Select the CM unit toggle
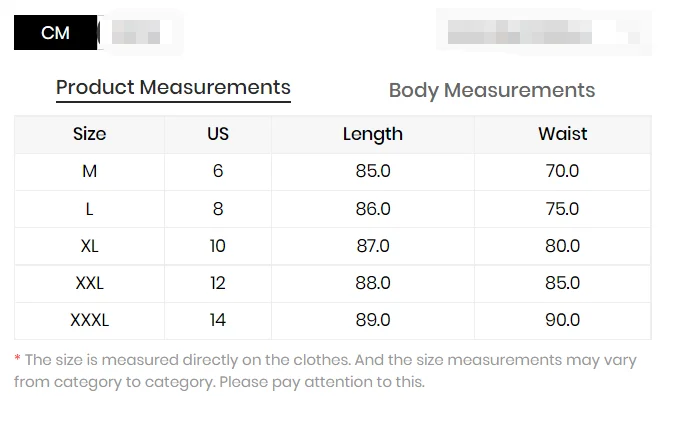The height and width of the screenshot is (430, 690). pos(56,33)
